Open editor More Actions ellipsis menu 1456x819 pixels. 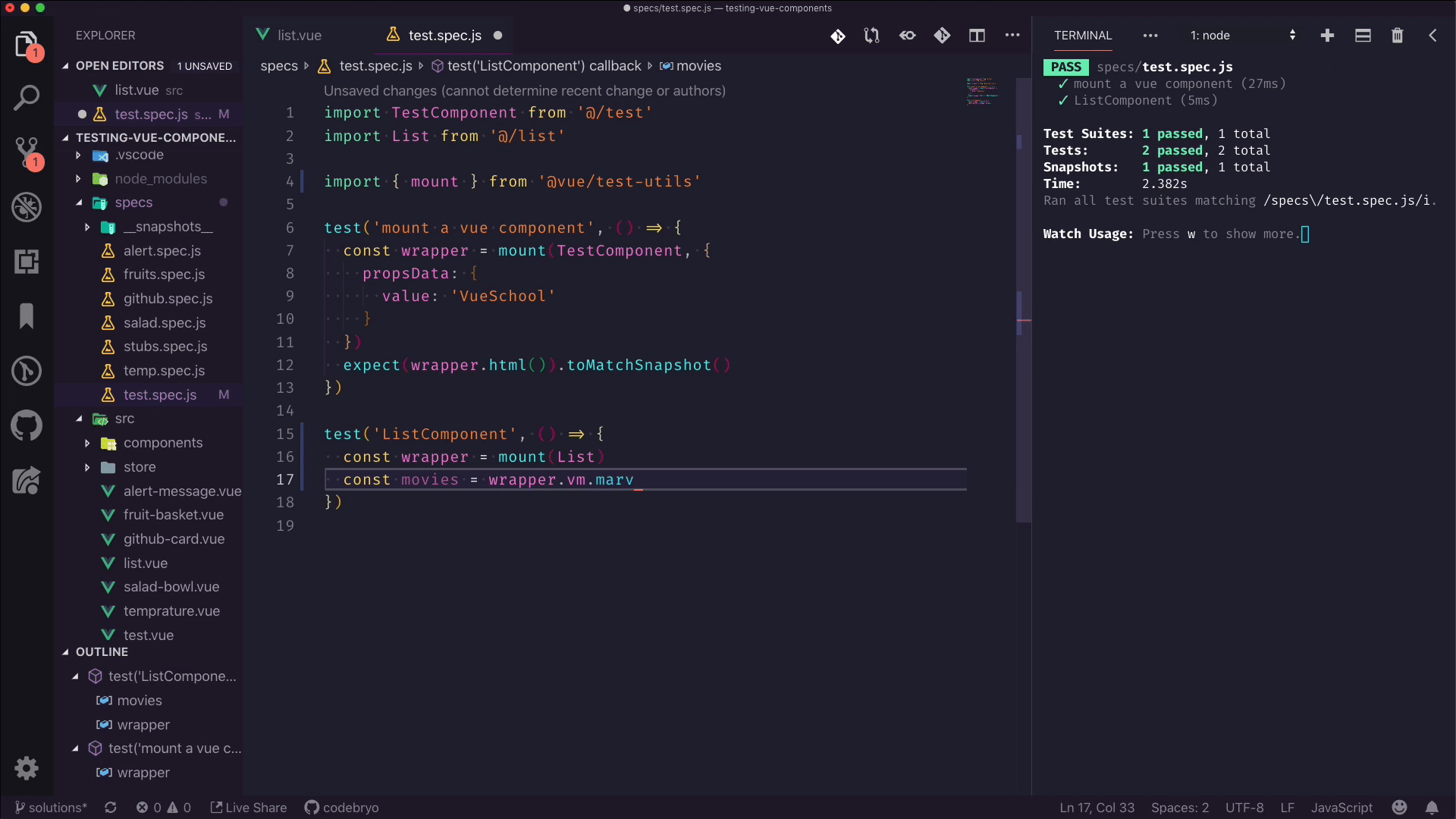1012,36
